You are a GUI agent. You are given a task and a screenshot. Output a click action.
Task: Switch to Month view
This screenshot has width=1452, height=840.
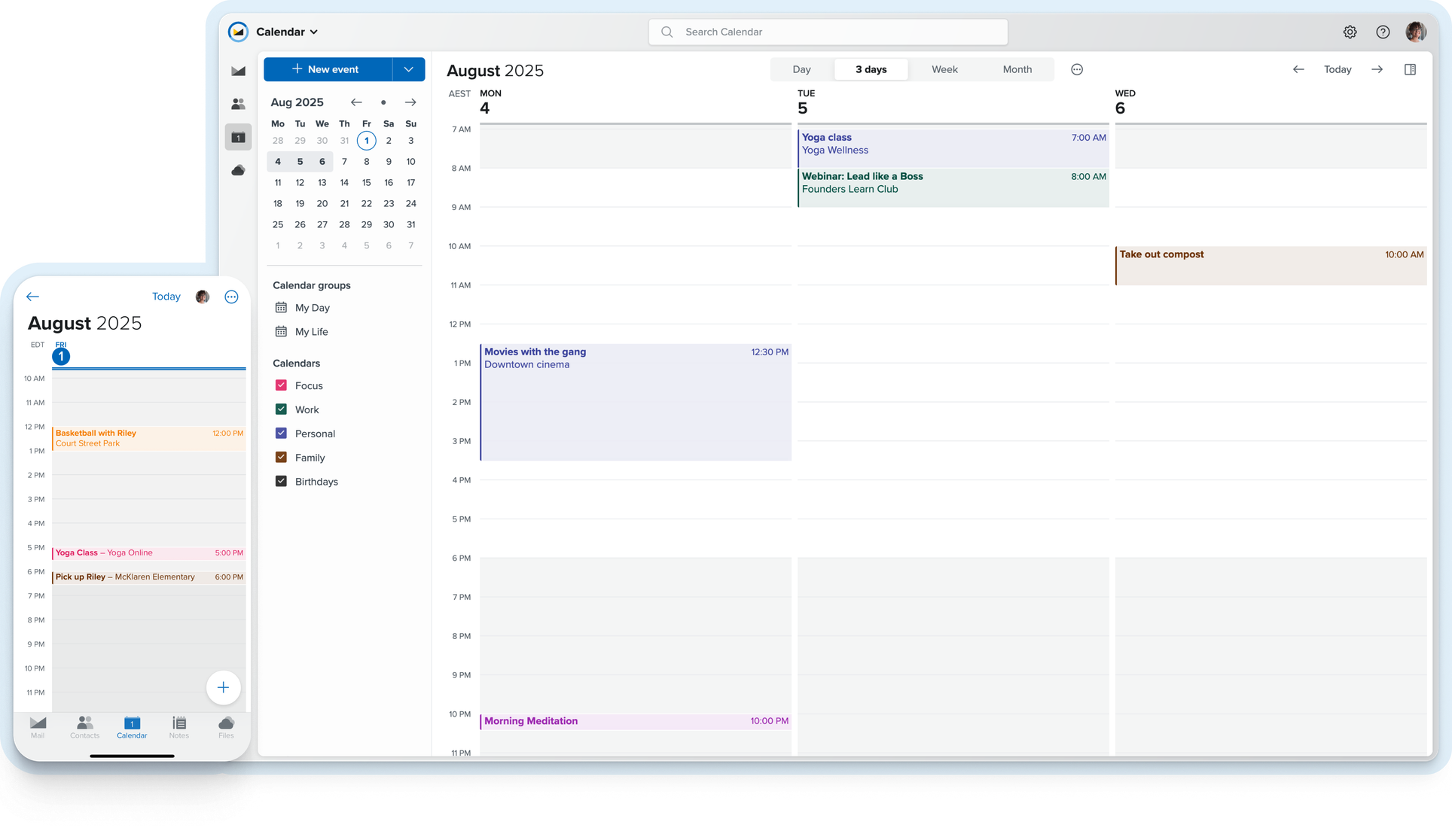[x=1017, y=69]
